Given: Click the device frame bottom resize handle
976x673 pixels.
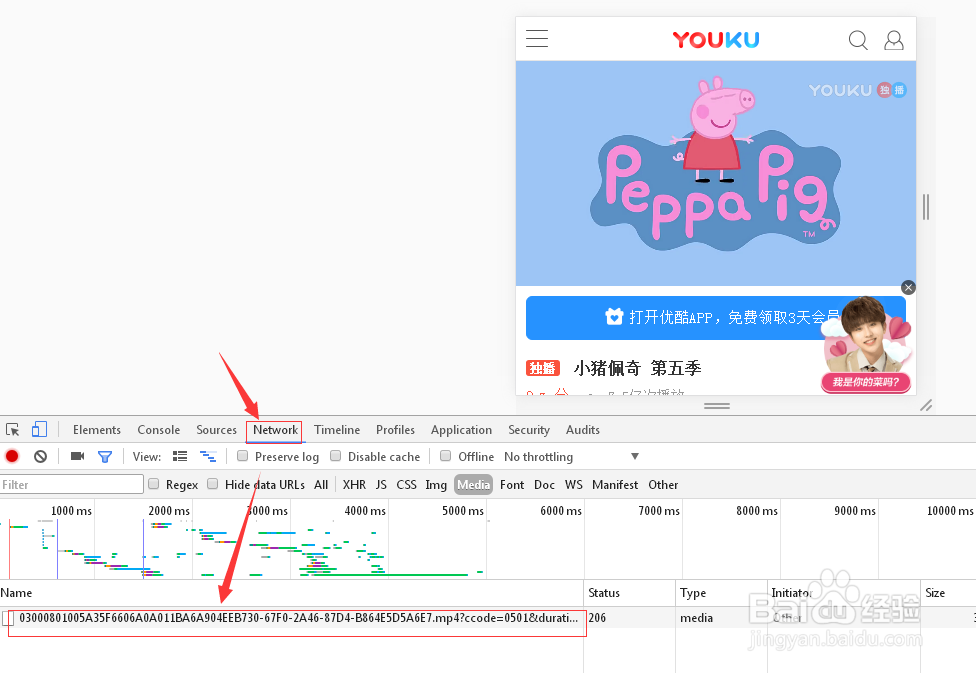Looking at the screenshot, I should [716, 405].
